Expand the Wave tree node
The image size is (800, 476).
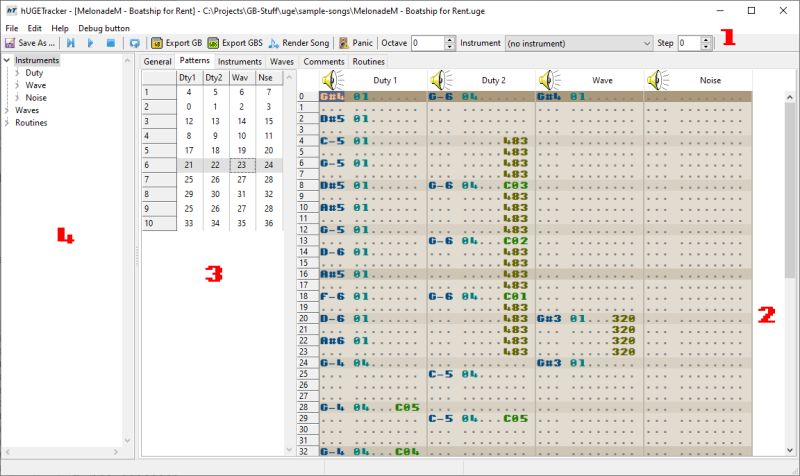coord(17,85)
